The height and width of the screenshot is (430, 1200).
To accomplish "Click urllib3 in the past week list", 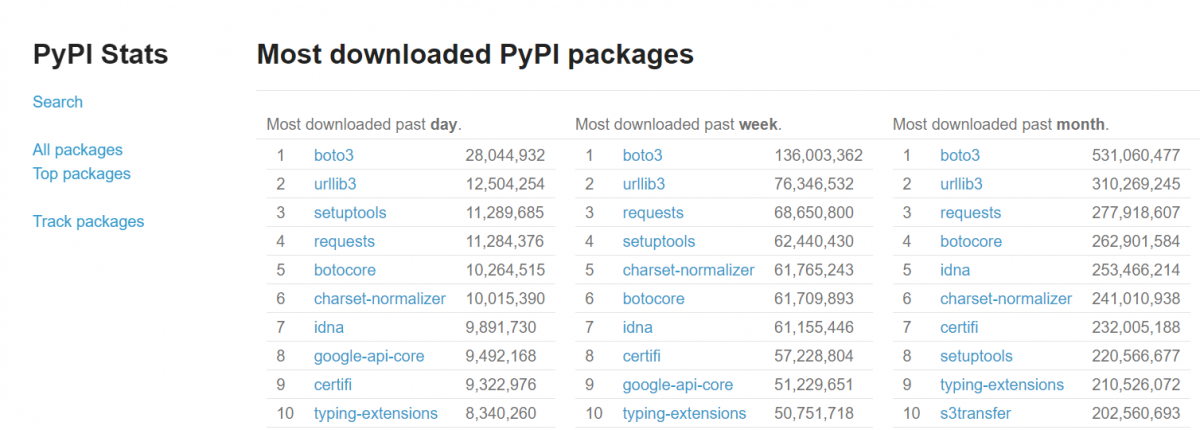I will [x=643, y=184].
